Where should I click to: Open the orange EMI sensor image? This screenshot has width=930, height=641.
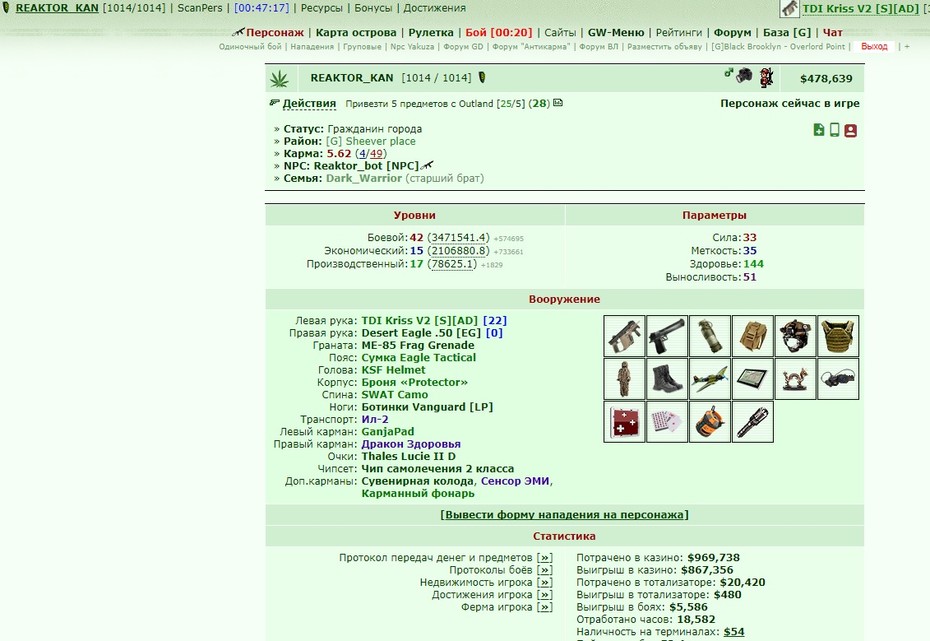(x=709, y=422)
